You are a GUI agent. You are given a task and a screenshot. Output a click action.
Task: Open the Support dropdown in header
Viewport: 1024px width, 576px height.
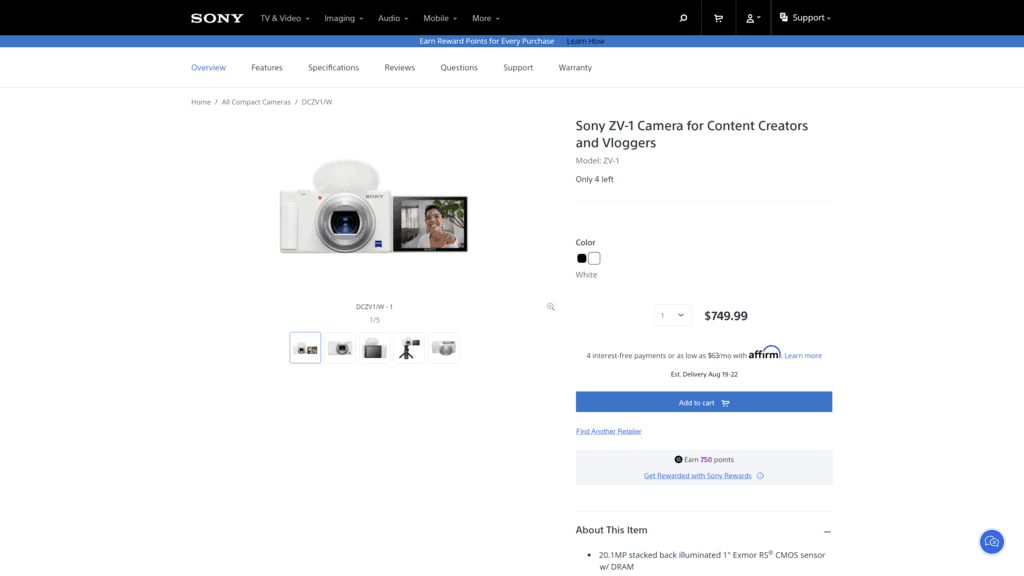[x=805, y=18]
